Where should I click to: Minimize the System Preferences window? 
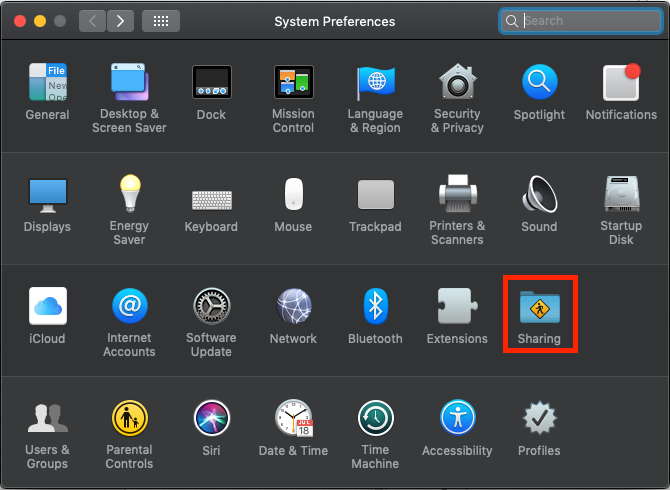(x=40, y=21)
